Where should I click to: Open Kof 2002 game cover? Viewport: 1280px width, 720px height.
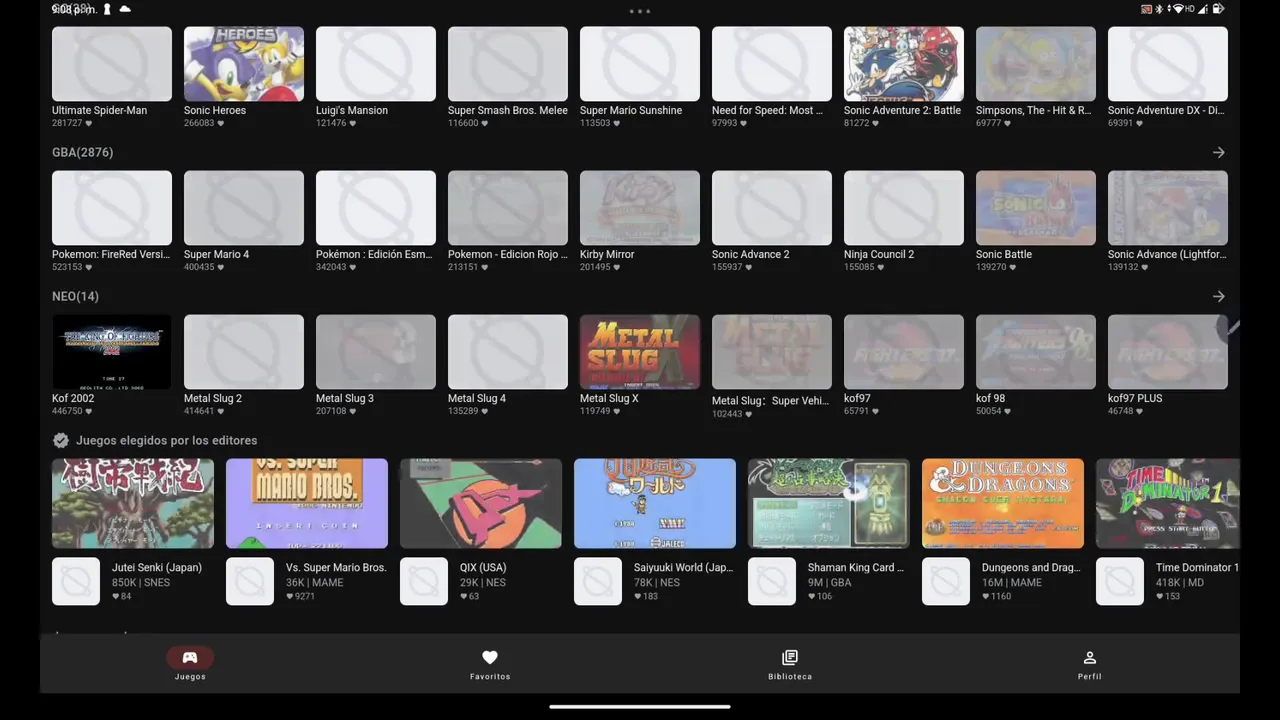click(112, 352)
